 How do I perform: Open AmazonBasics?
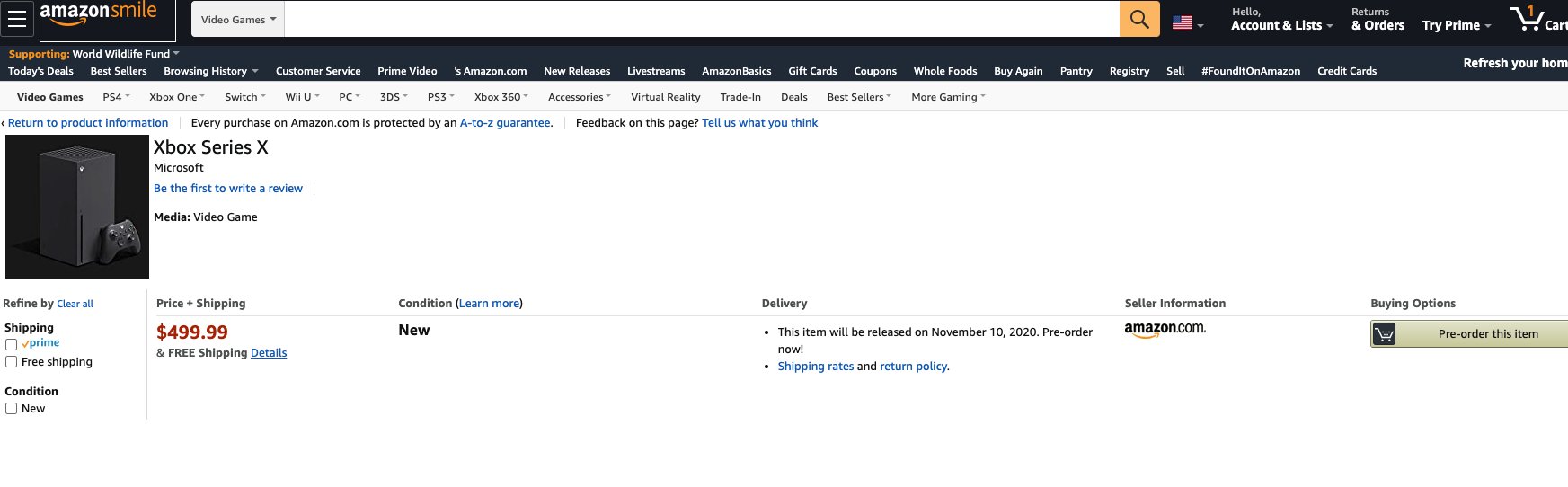(737, 71)
